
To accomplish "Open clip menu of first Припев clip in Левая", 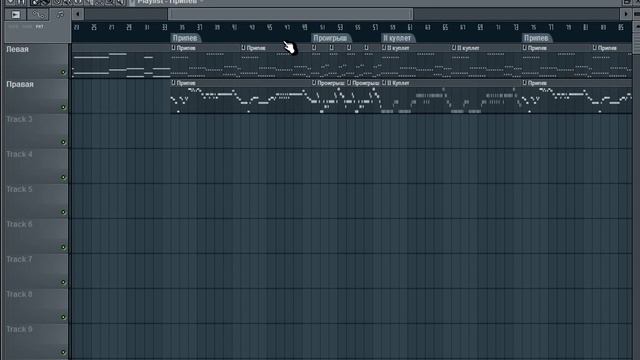I will tap(173, 48).
